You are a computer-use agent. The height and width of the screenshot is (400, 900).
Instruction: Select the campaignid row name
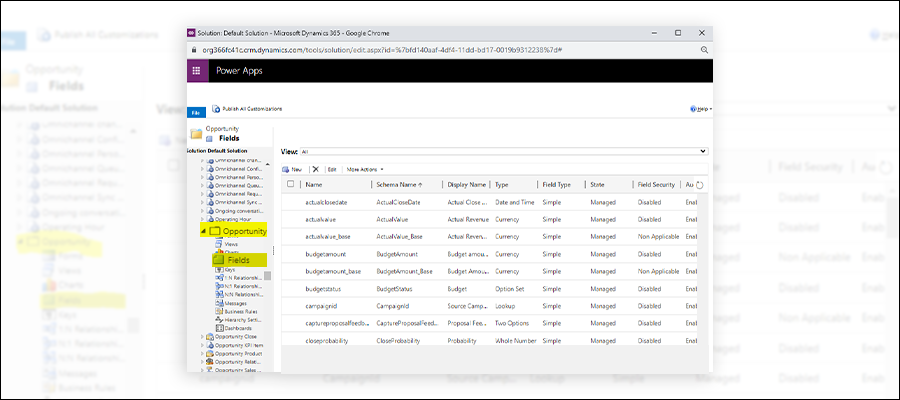click(319, 306)
